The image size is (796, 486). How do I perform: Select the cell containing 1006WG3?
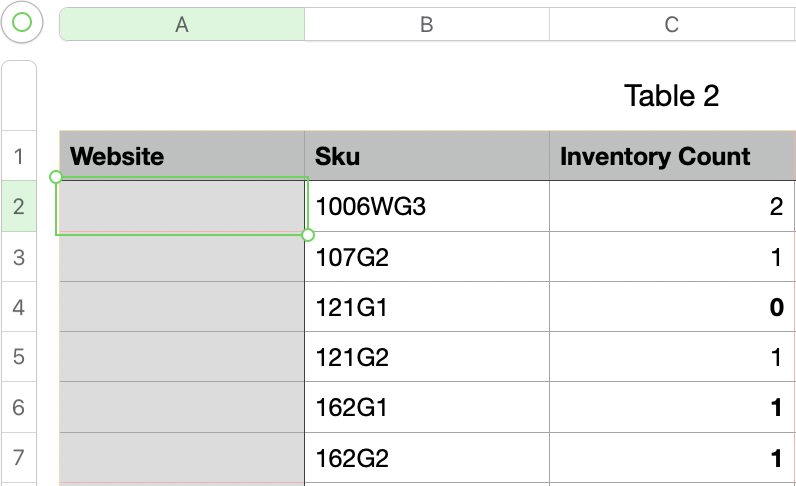pyautogui.click(x=426, y=207)
